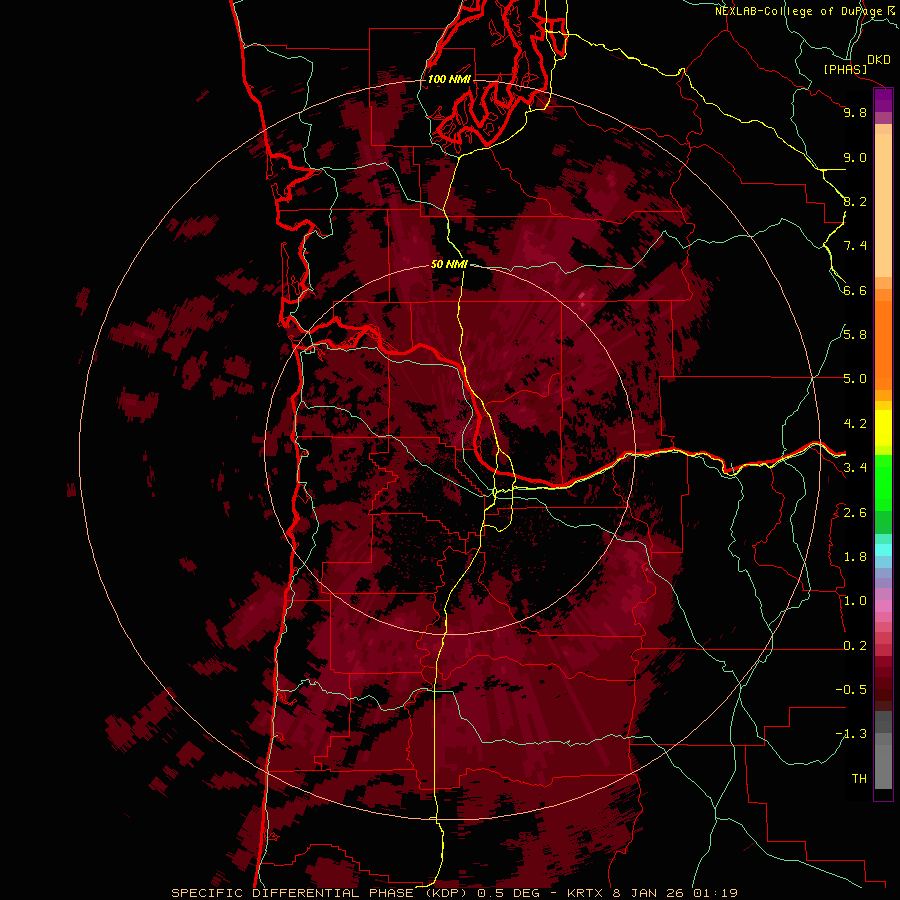The image size is (900, 900).
Task: Click the NEXLAB-College of DuPage label
Action: (x=800, y=11)
